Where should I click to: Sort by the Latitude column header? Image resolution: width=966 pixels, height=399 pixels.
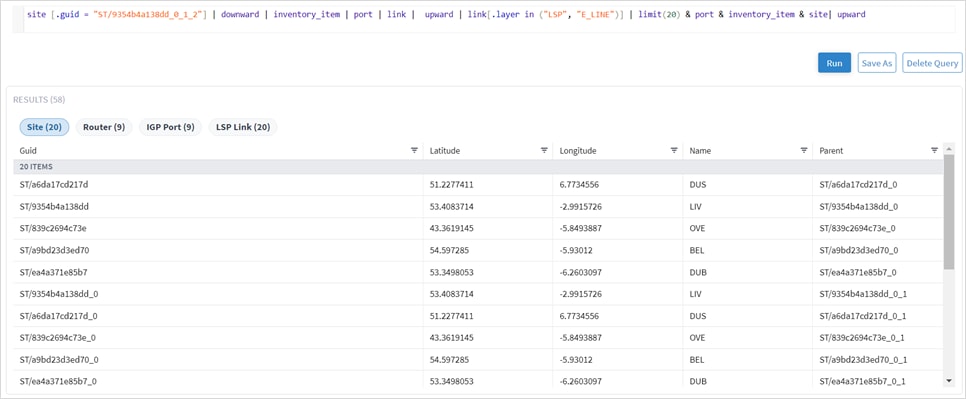click(445, 150)
